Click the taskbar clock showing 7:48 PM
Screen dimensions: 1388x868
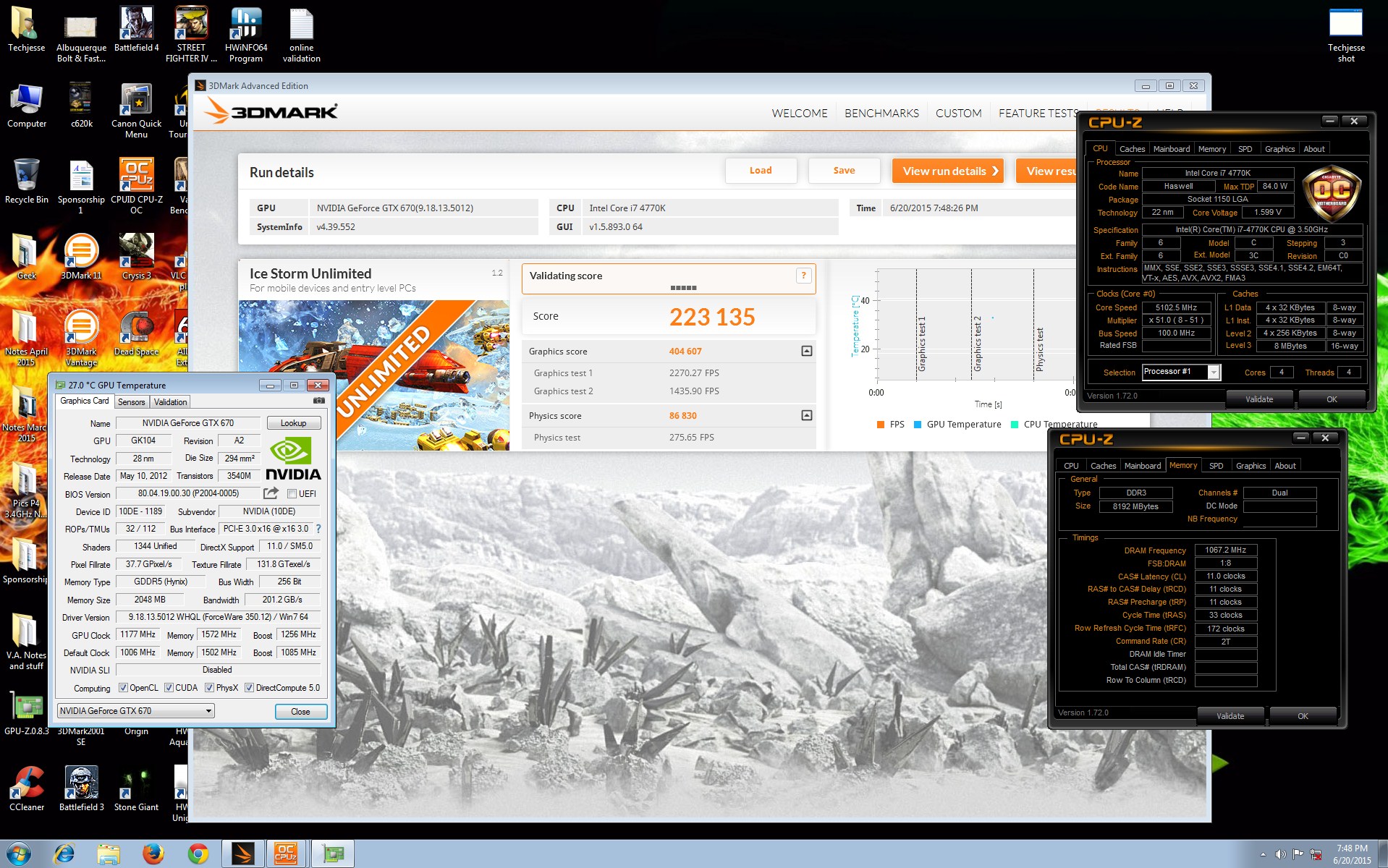[1352, 854]
